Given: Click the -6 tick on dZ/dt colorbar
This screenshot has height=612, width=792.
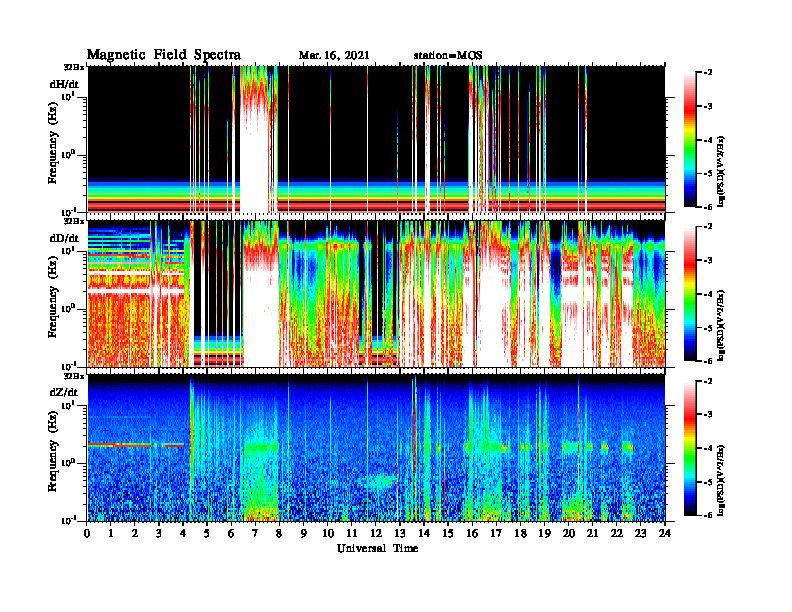Looking at the screenshot, I should click(x=708, y=515).
